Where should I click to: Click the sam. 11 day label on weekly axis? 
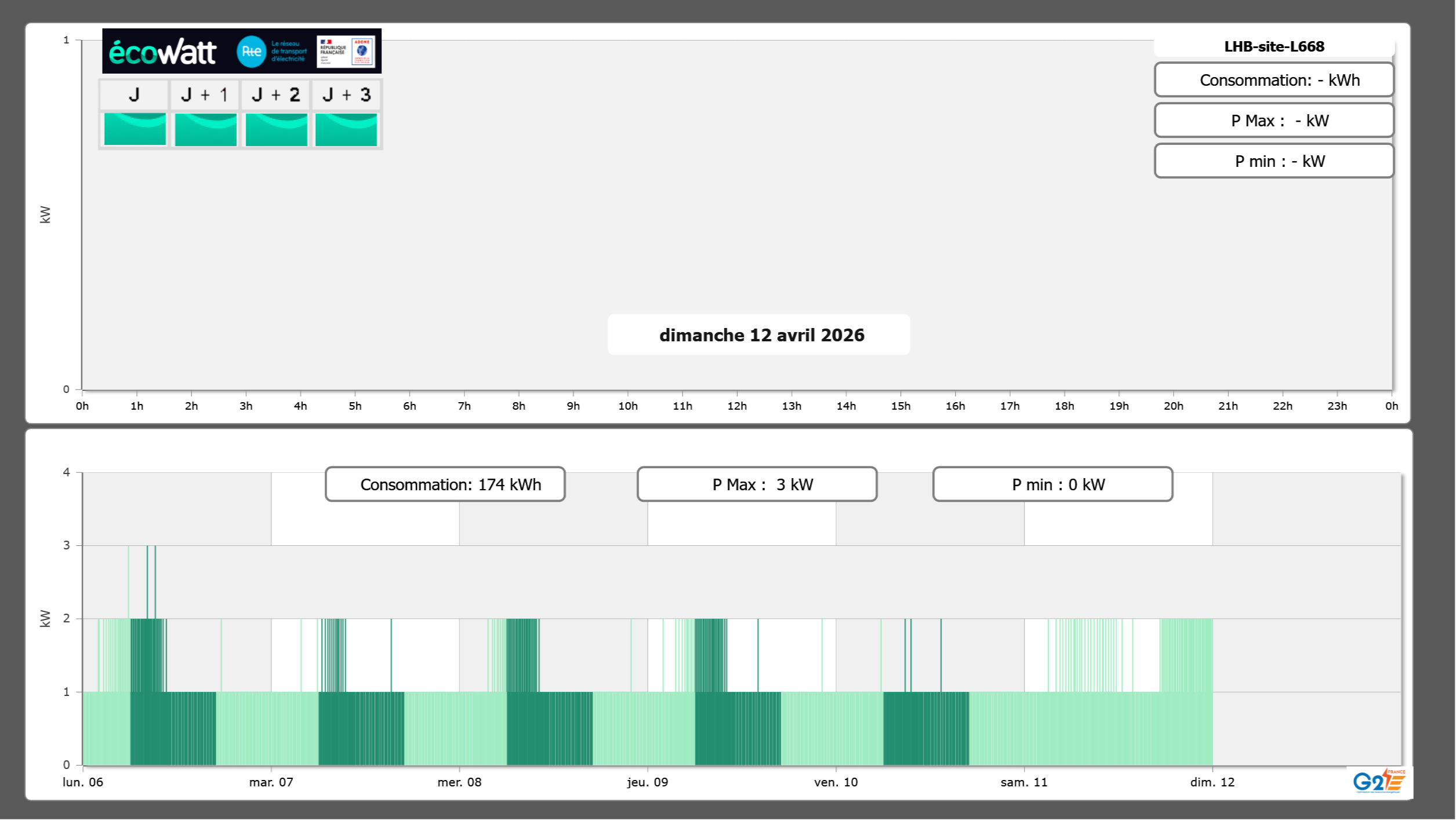click(1024, 782)
